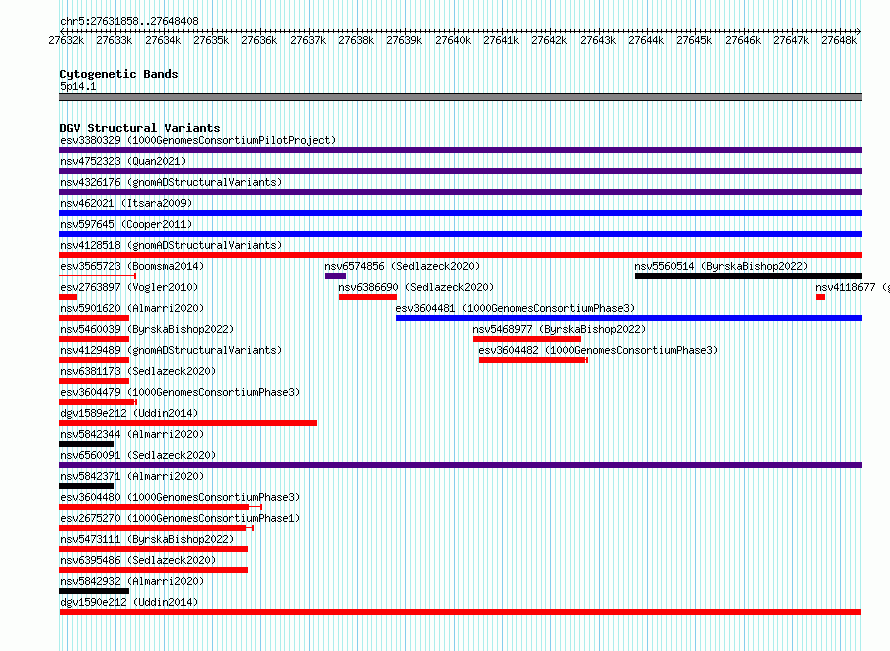890x651 pixels.
Task: Select the tiny red bar under nsv4118677
Action: (x=820, y=297)
